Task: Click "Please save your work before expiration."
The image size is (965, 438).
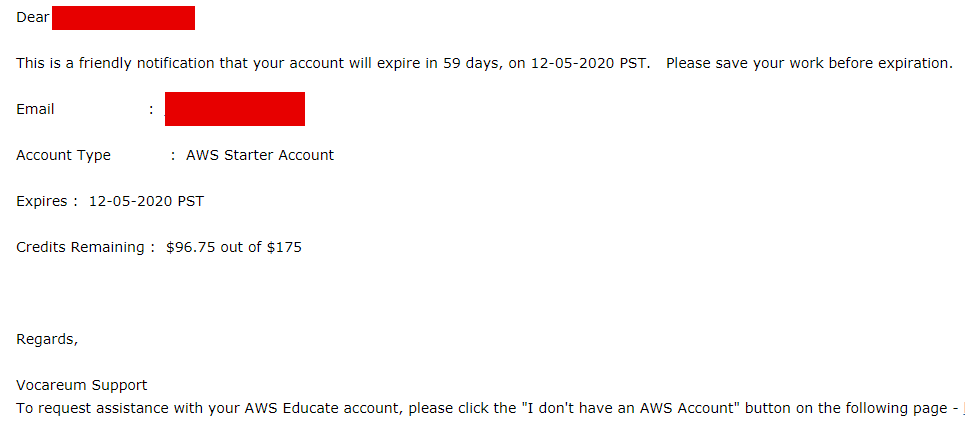Action: point(809,64)
